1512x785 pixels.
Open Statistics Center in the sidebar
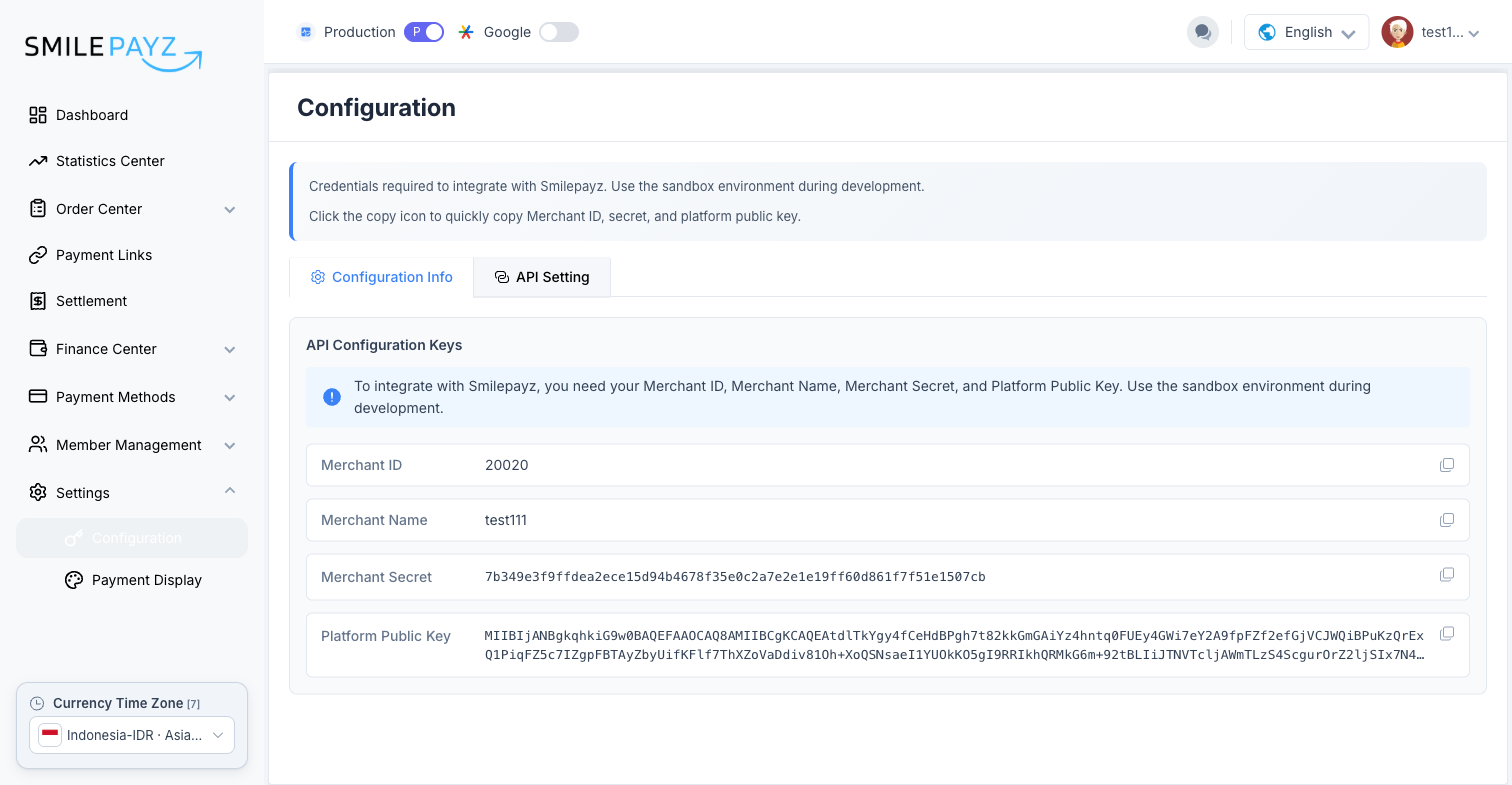point(132,161)
